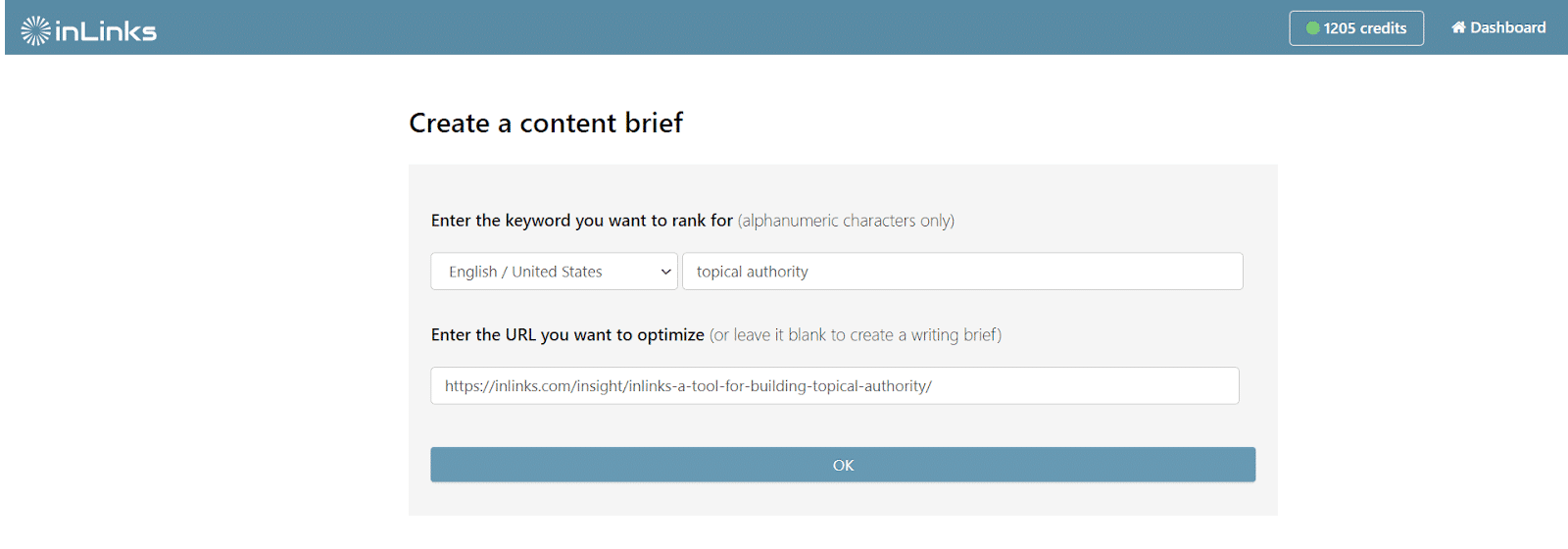1568x549 pixels.
Task: Click the Create a content brief heading
Action: [546, 123]
